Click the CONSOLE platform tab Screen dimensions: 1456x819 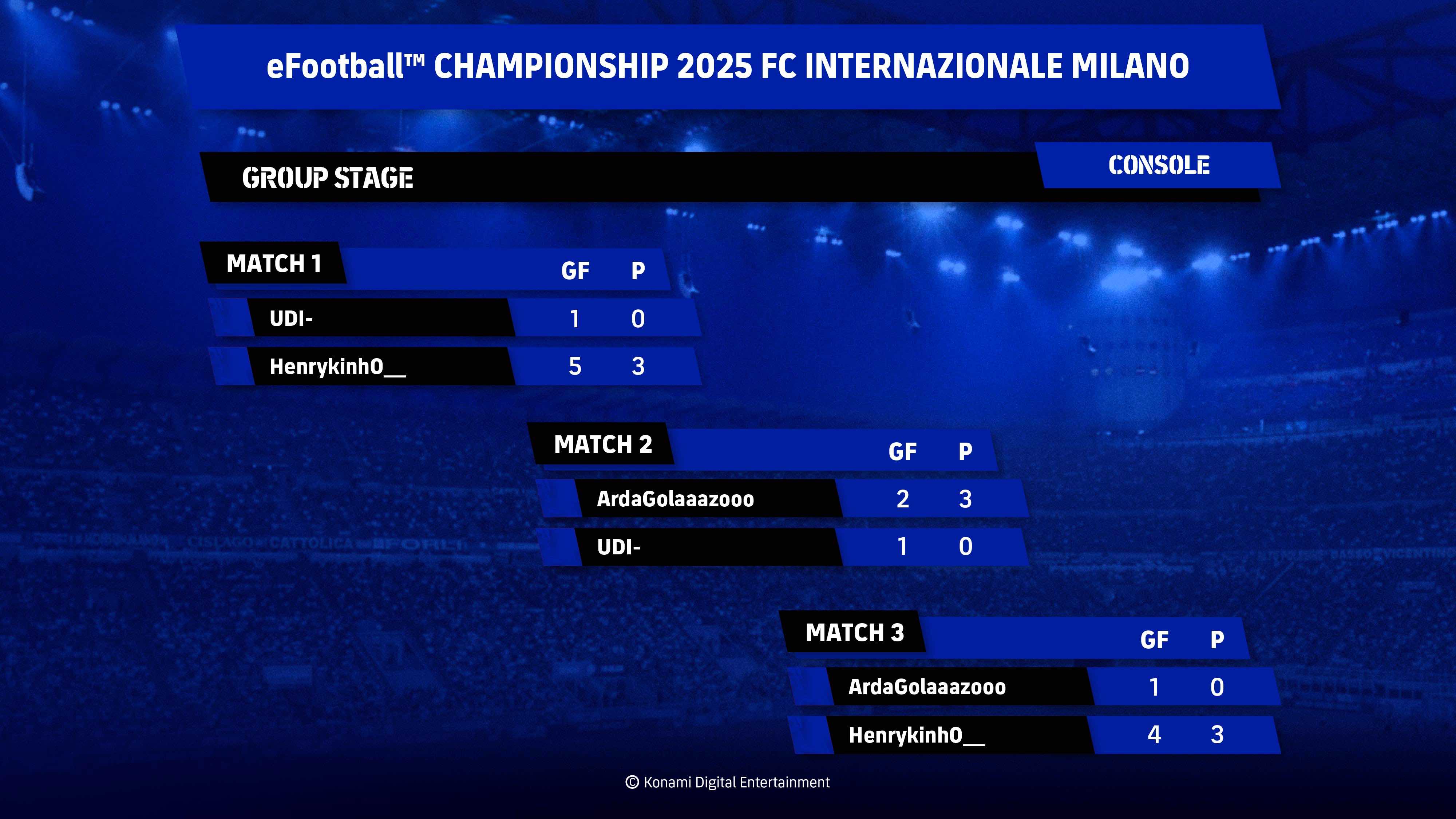(1159, 165)
